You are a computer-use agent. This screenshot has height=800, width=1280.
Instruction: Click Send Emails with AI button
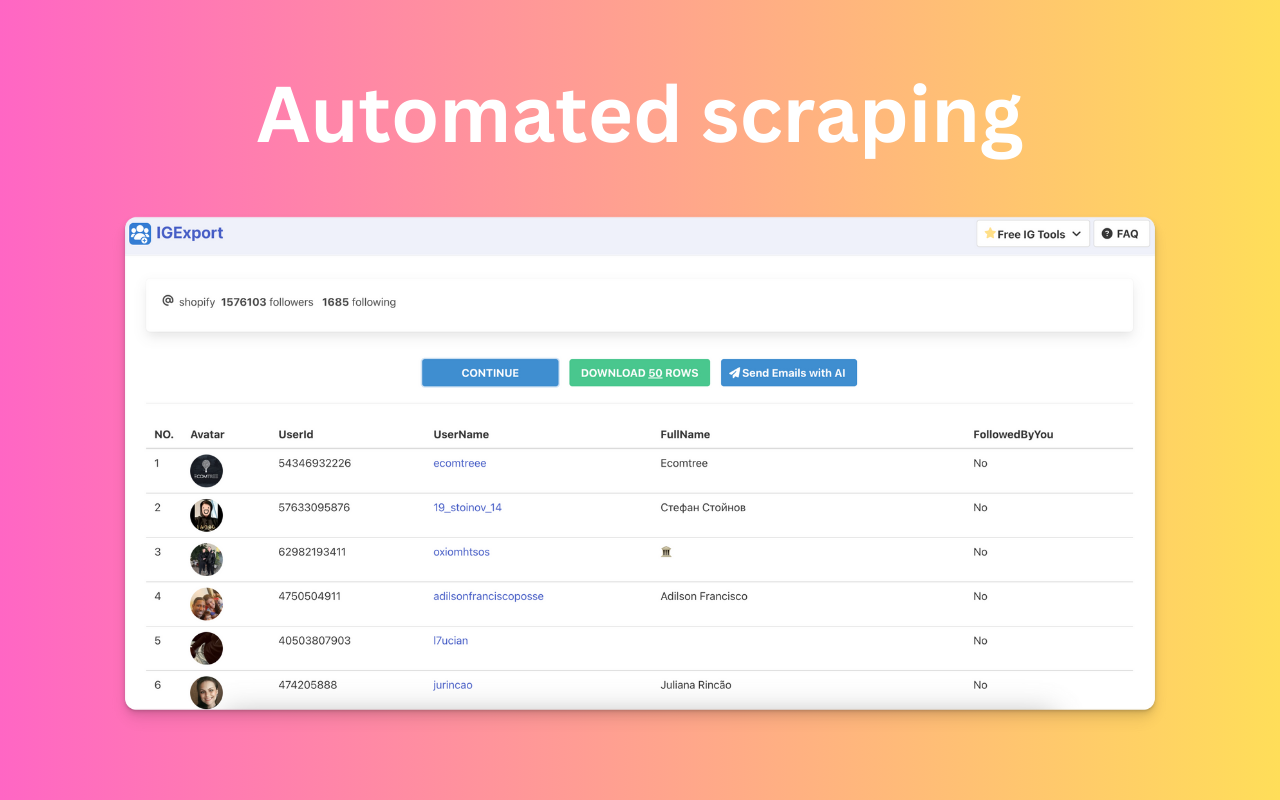(789, 373)
